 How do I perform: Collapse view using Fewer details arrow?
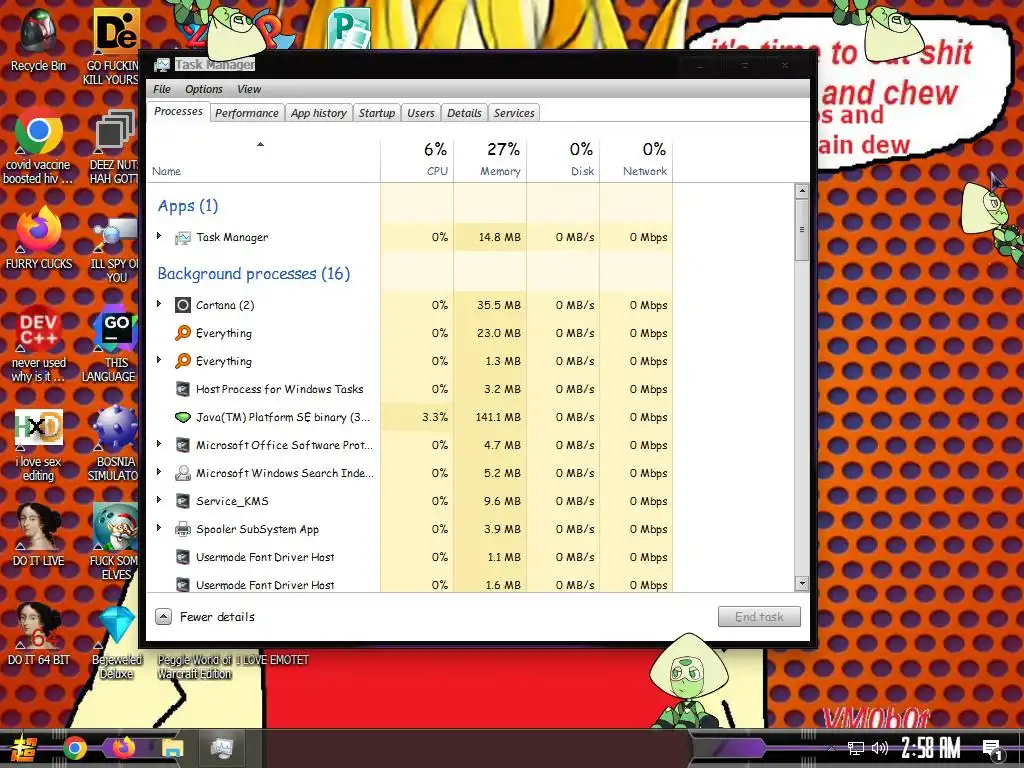point(163,616)
